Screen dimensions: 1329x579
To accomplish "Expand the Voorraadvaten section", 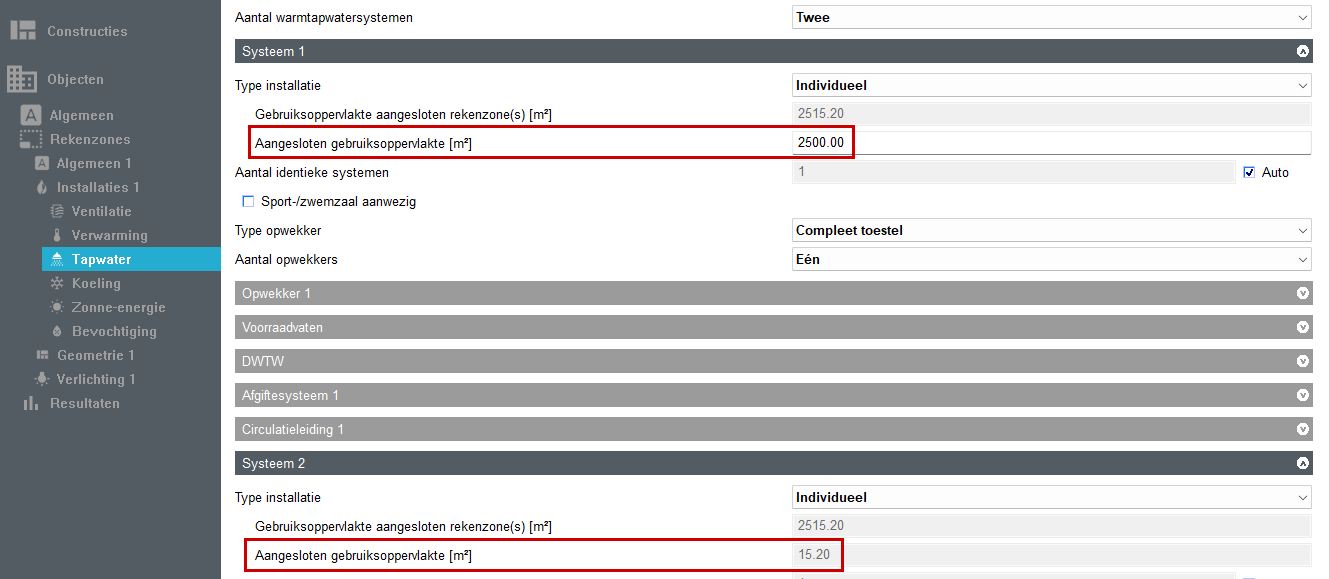I will 1302,327.
